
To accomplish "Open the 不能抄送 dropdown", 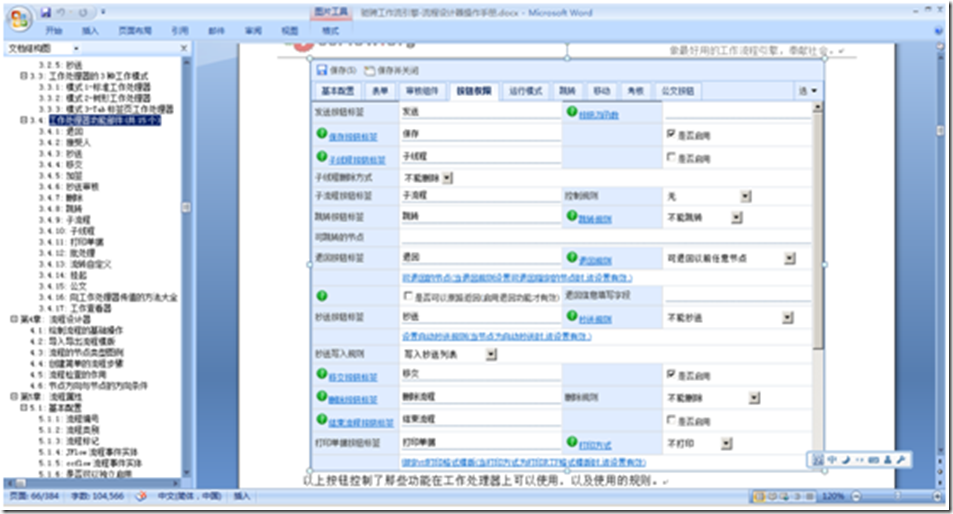I will pyautogui.click(x=788, y=317).
